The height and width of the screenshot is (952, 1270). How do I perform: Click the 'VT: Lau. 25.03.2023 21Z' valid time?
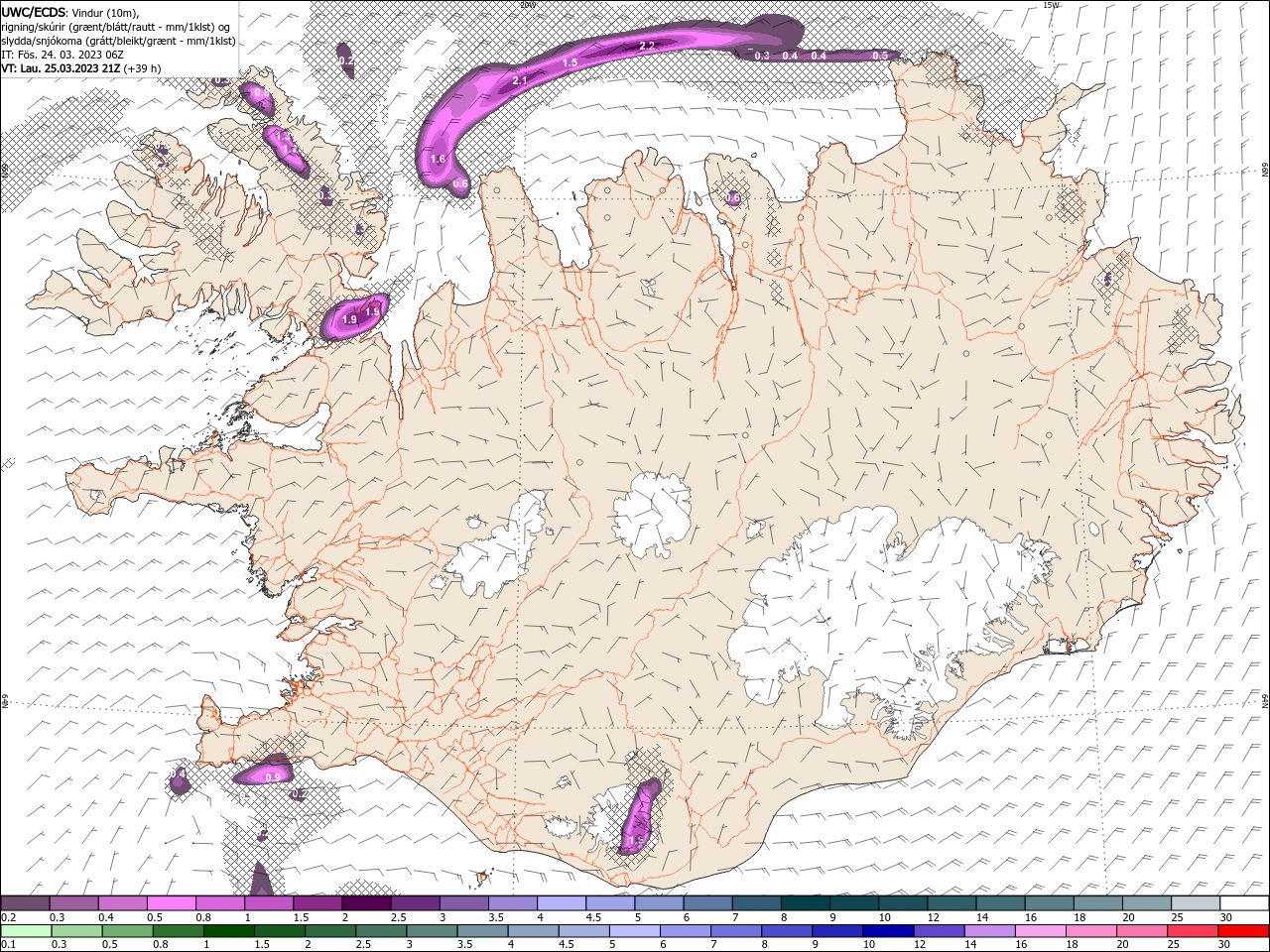click(x=61, y=68)
